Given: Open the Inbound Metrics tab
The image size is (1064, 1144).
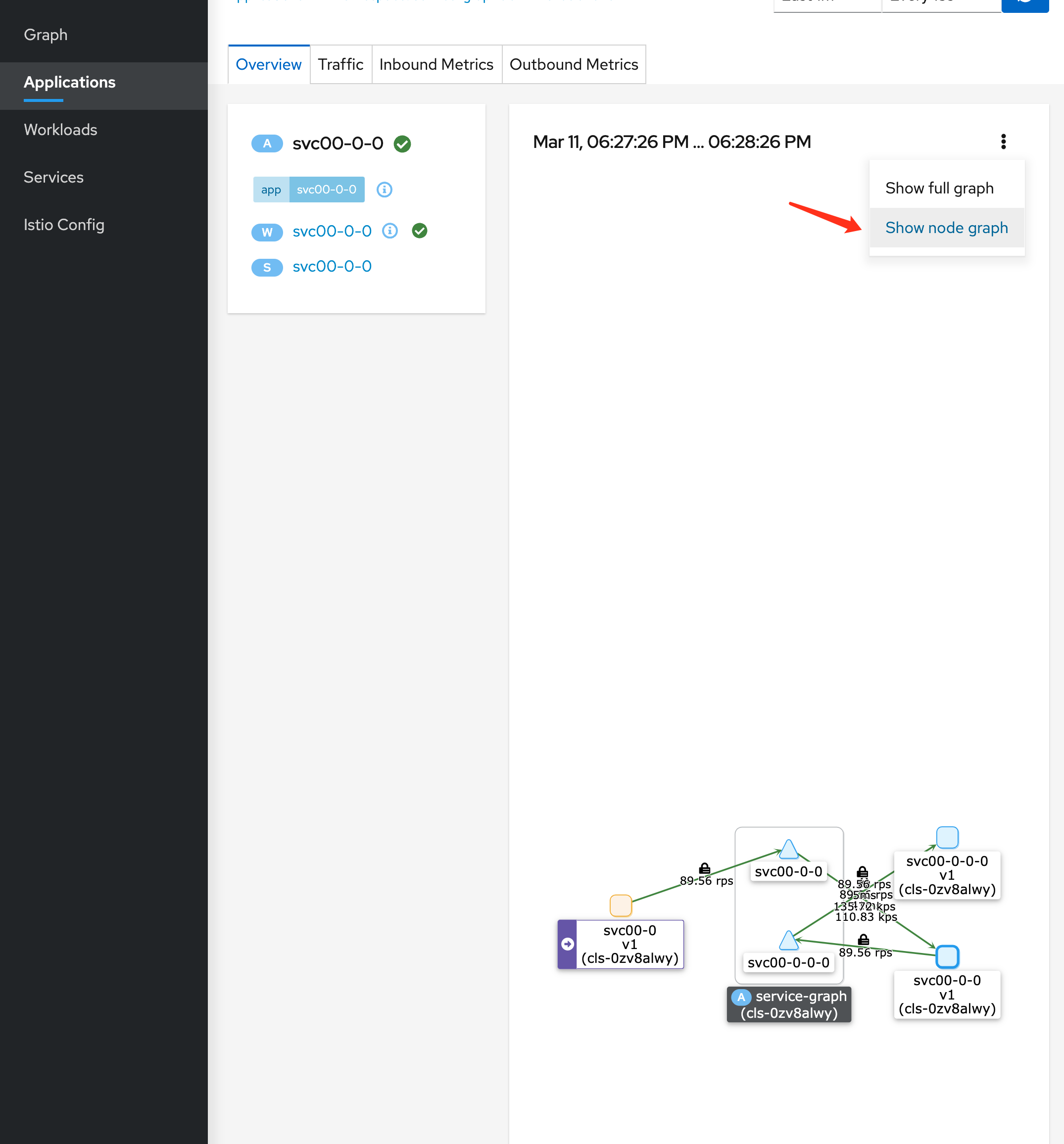Looking at the screenshot, I should [437, 64].
